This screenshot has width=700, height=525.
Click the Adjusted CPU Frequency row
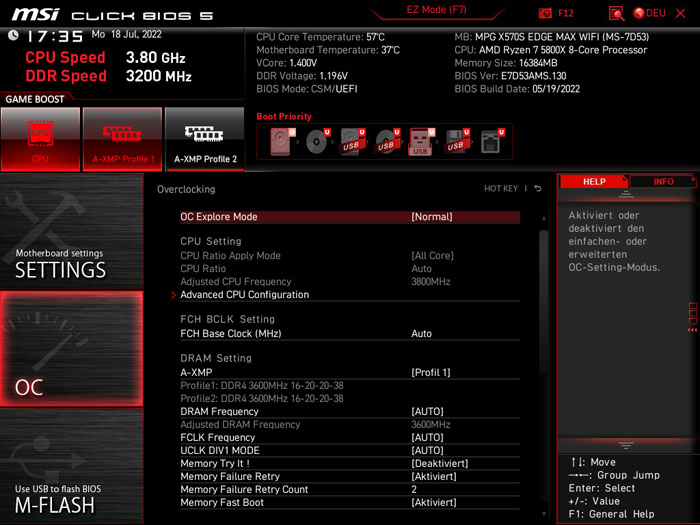coord(350,282)
